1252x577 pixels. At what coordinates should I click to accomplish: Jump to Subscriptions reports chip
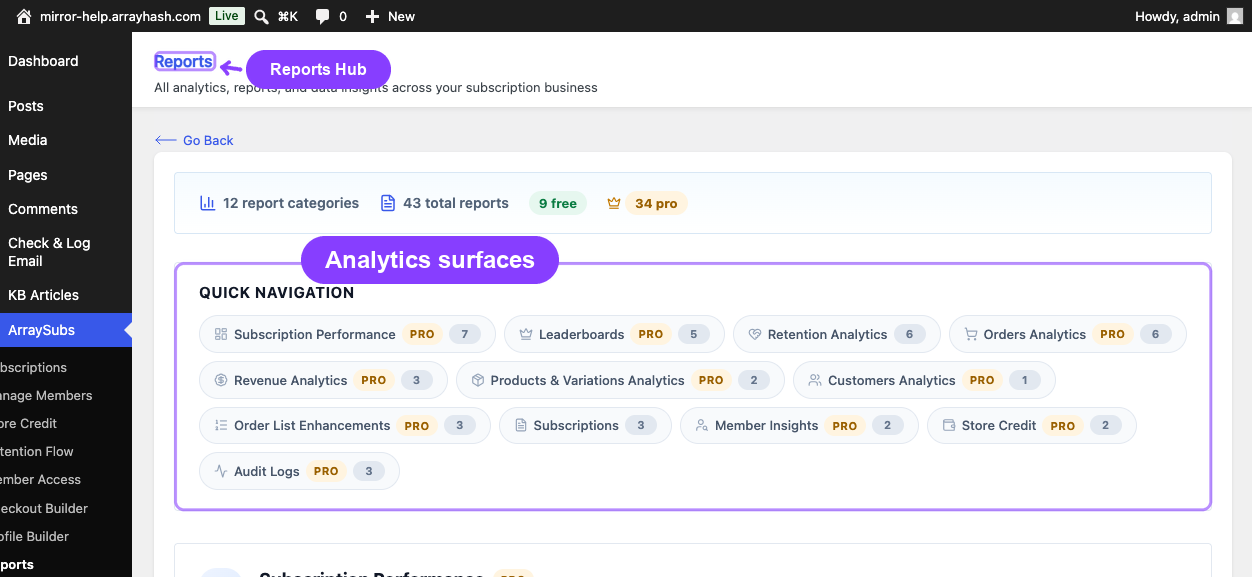[585, 425]
